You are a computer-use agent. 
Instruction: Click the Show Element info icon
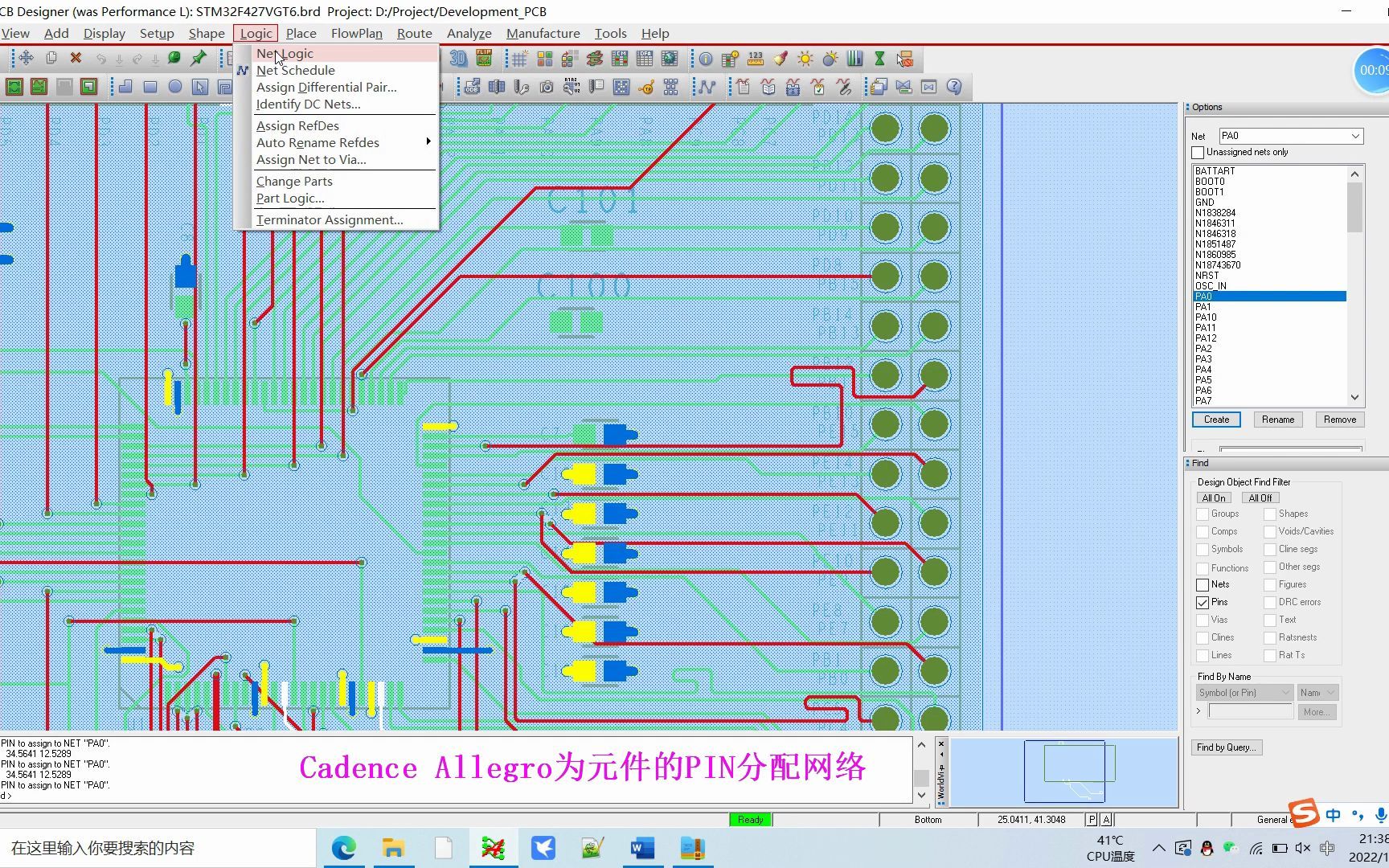click(x=705, y=59)
